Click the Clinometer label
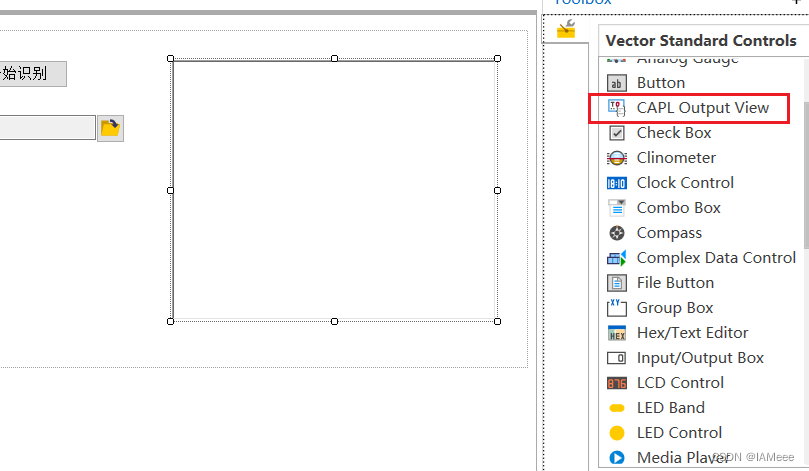The image size is (809, 471). (676, 158)
